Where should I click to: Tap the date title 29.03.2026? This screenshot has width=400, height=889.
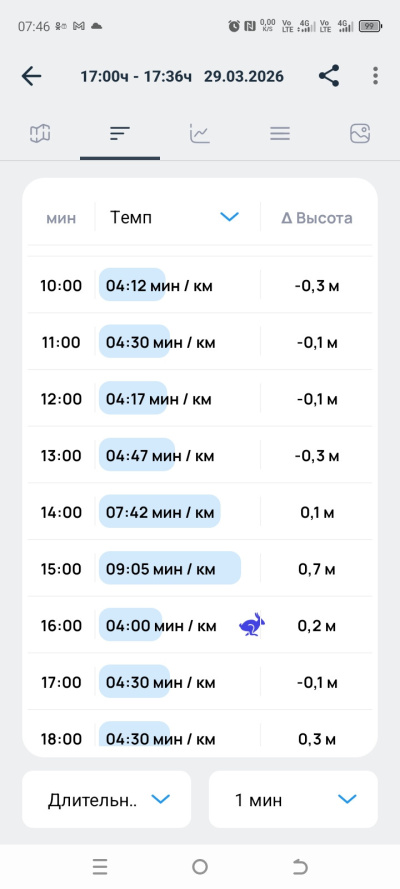[244, 77]
